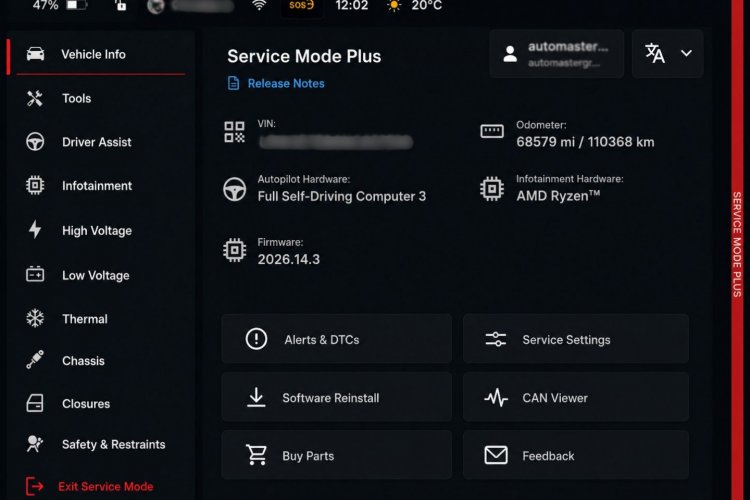Click the Infotainment chip icon in sidebar
This screenshot has width=750, height=500.
[35, 186]
